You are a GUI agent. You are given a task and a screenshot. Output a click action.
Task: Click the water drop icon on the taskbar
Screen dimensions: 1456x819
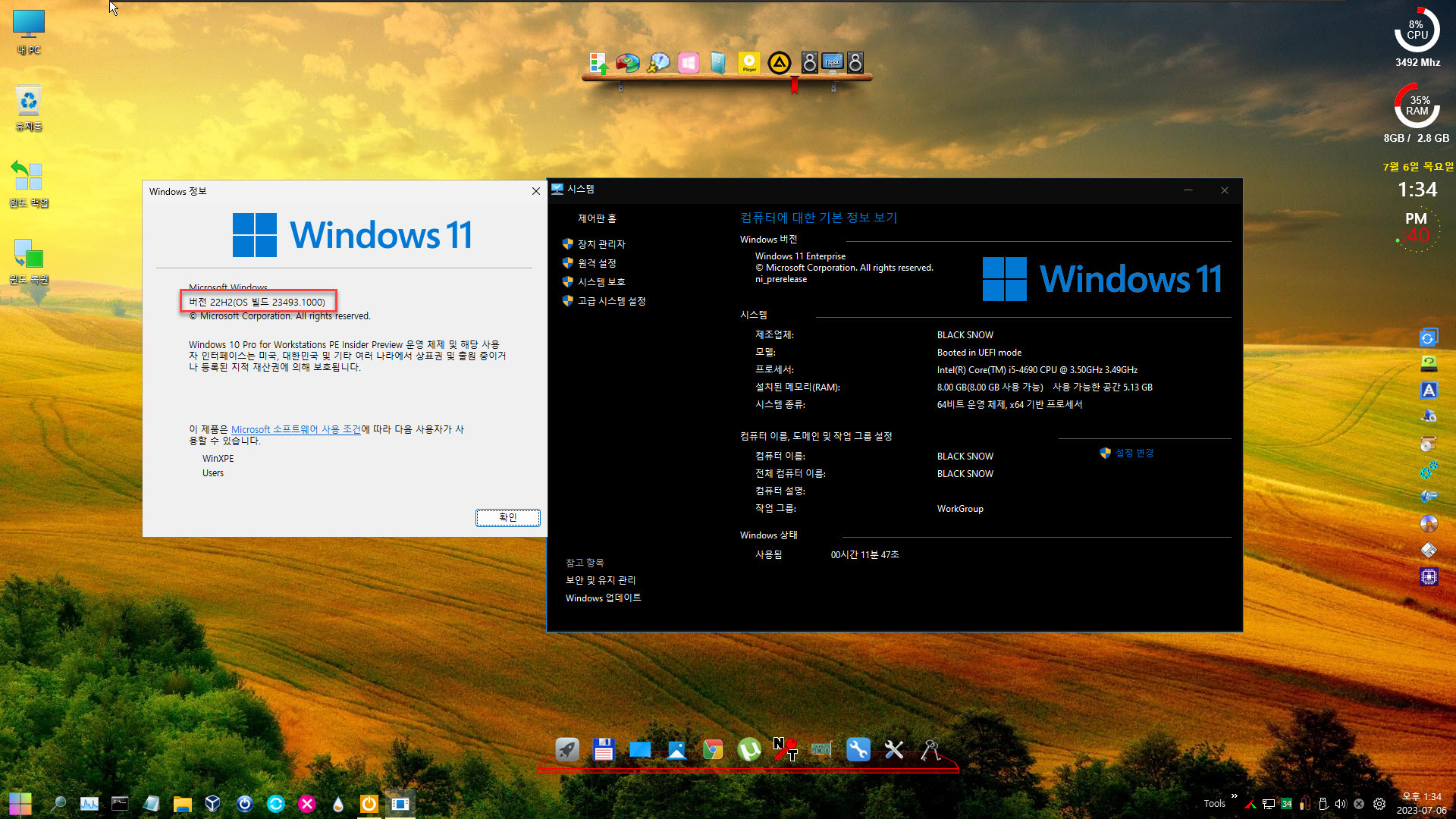(338, 804)
